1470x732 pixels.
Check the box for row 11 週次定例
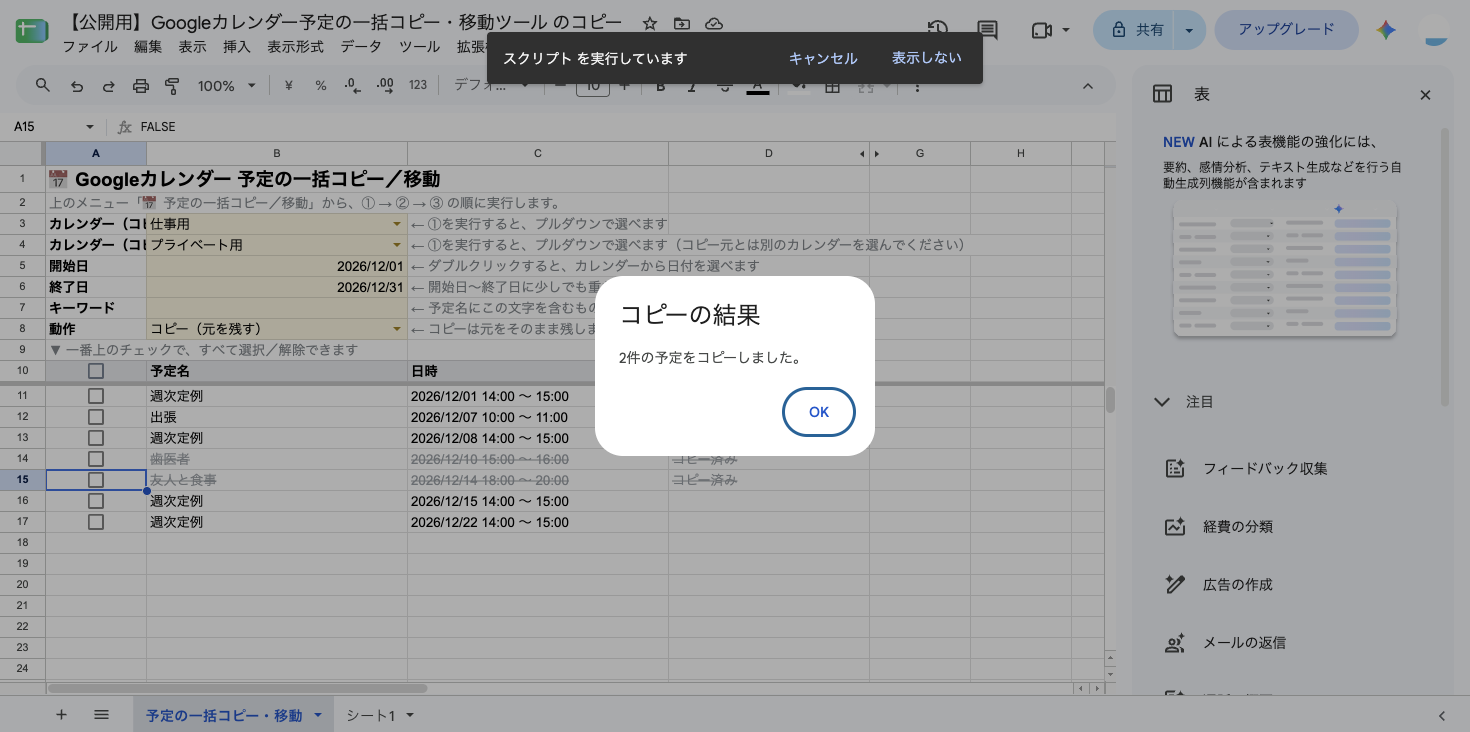[x=96, y=396]
